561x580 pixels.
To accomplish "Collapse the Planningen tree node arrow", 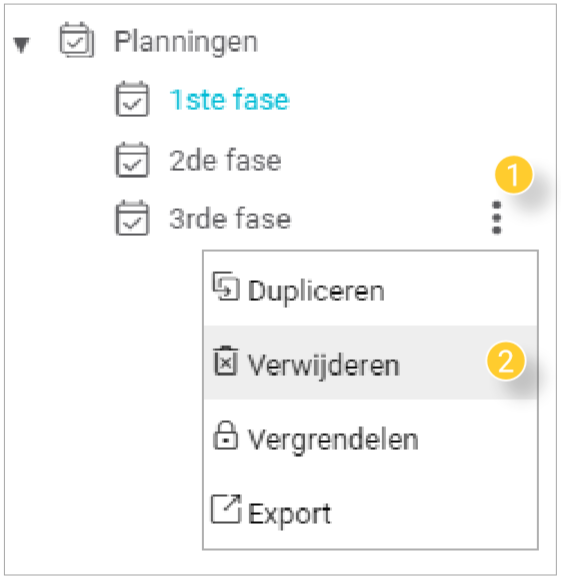I will pyautogui.click(x=21, y=45).
